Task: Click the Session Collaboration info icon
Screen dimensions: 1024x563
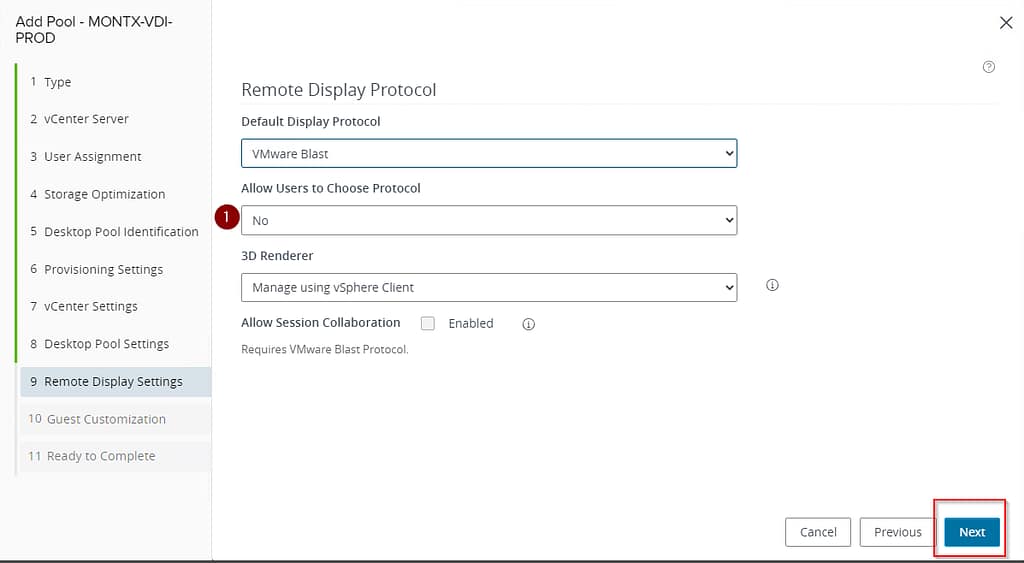Action: pos(529,324)
